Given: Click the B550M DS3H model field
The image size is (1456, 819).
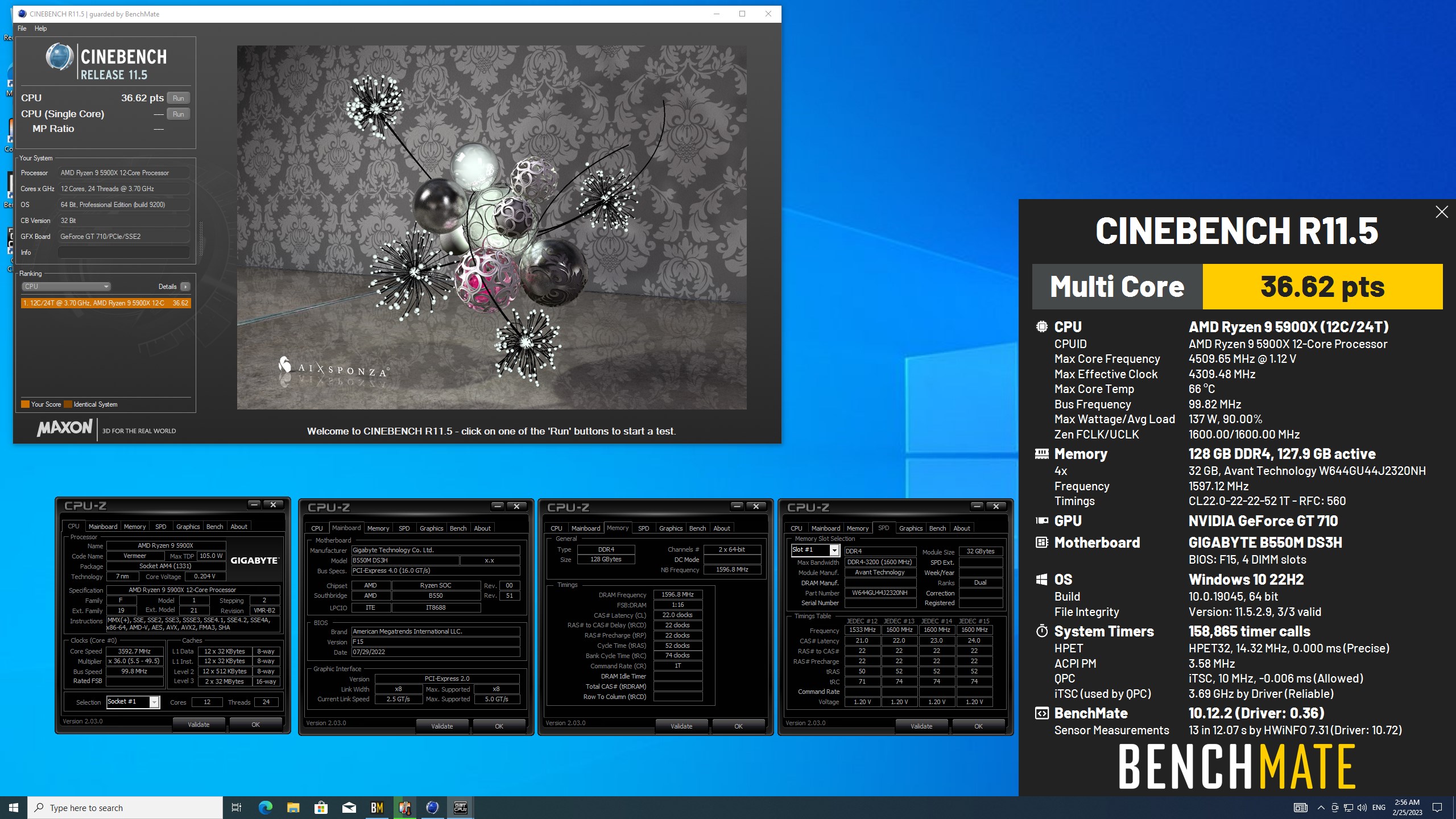Looking at the screenshot, I should click(405, 560).
